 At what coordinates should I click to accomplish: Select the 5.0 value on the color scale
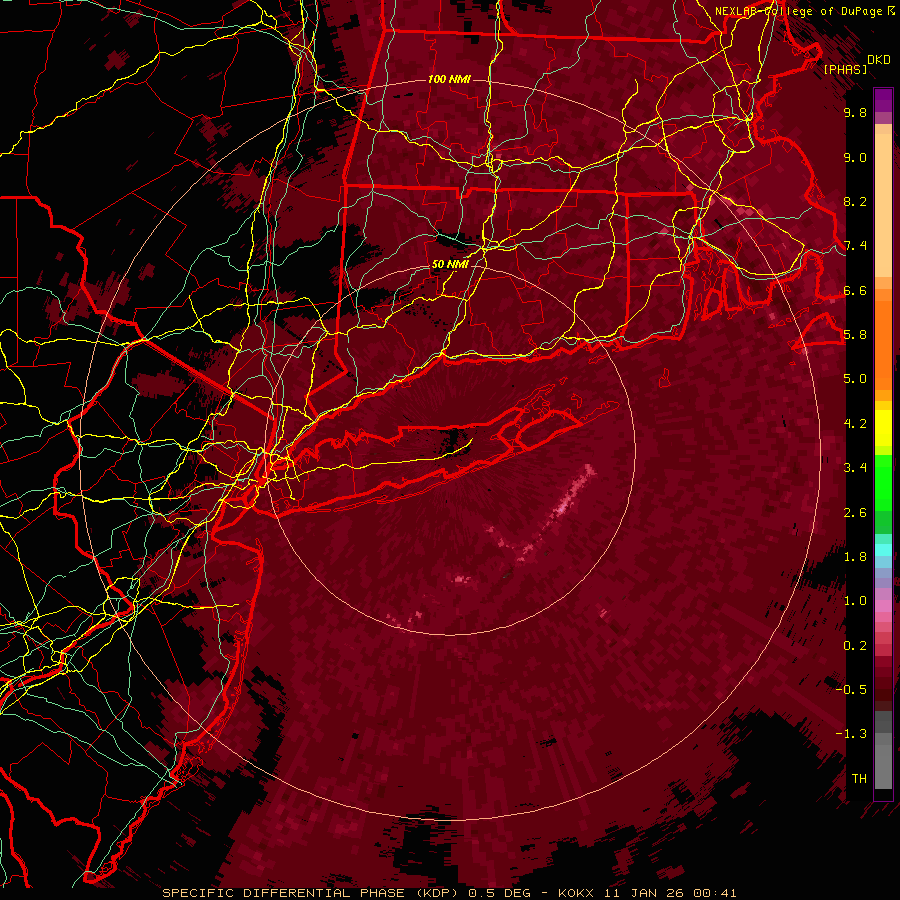pos(855,379)
